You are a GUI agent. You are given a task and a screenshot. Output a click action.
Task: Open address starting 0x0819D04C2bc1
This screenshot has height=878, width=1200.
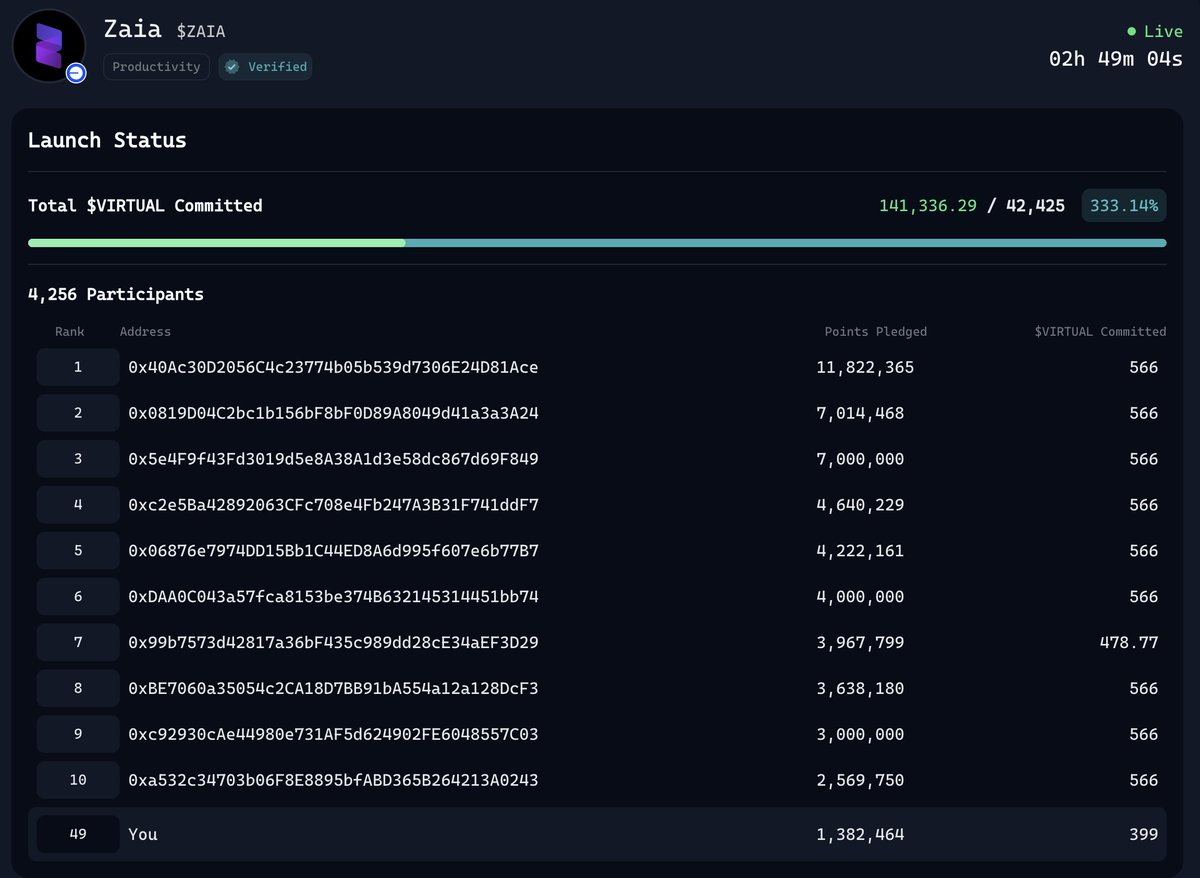[x=333, y=414]
